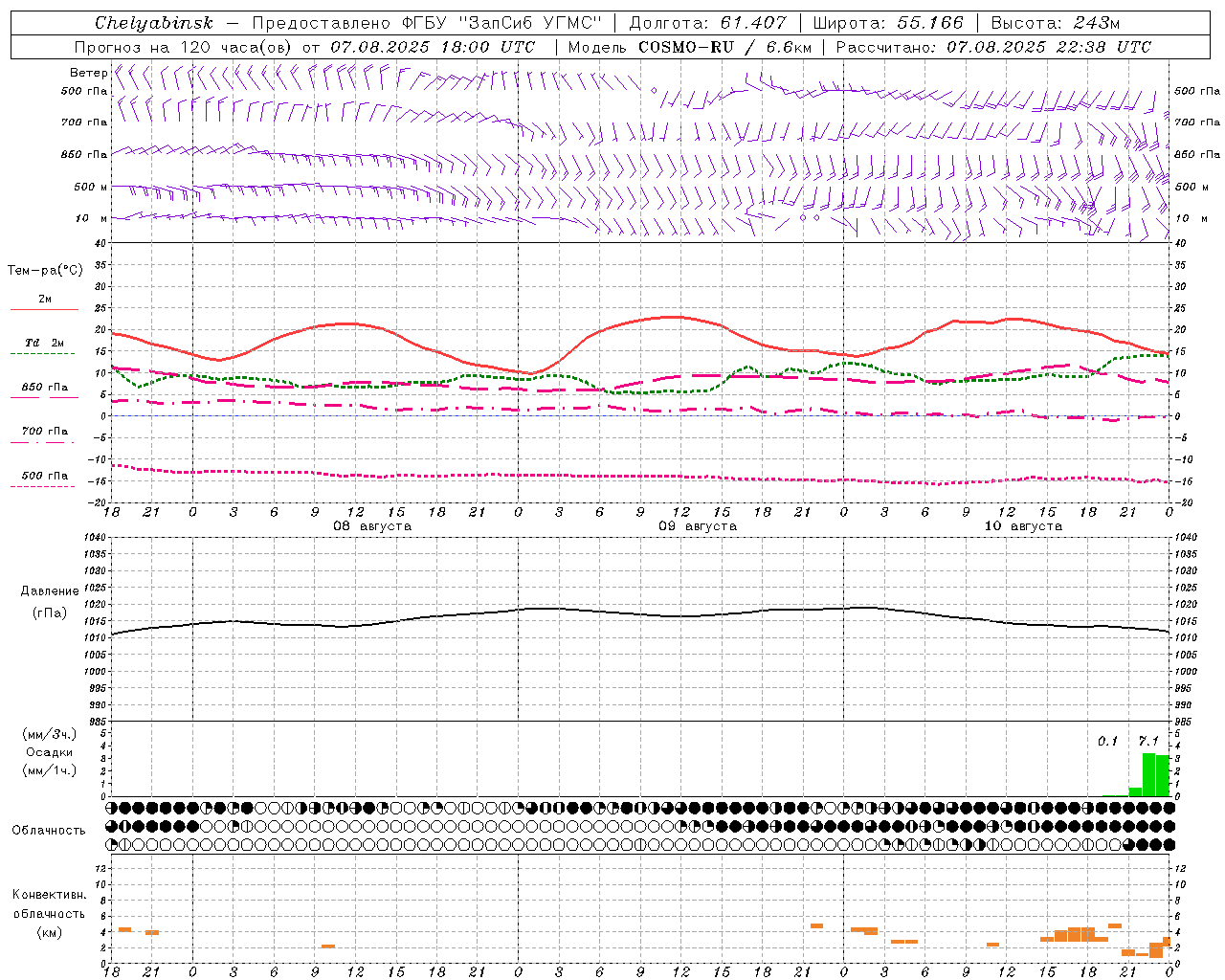Image resolution: width=1225 pixels, height=980 pixels.
Task: Click the Широта: 55.166 value
Action: tap(888, 23)
